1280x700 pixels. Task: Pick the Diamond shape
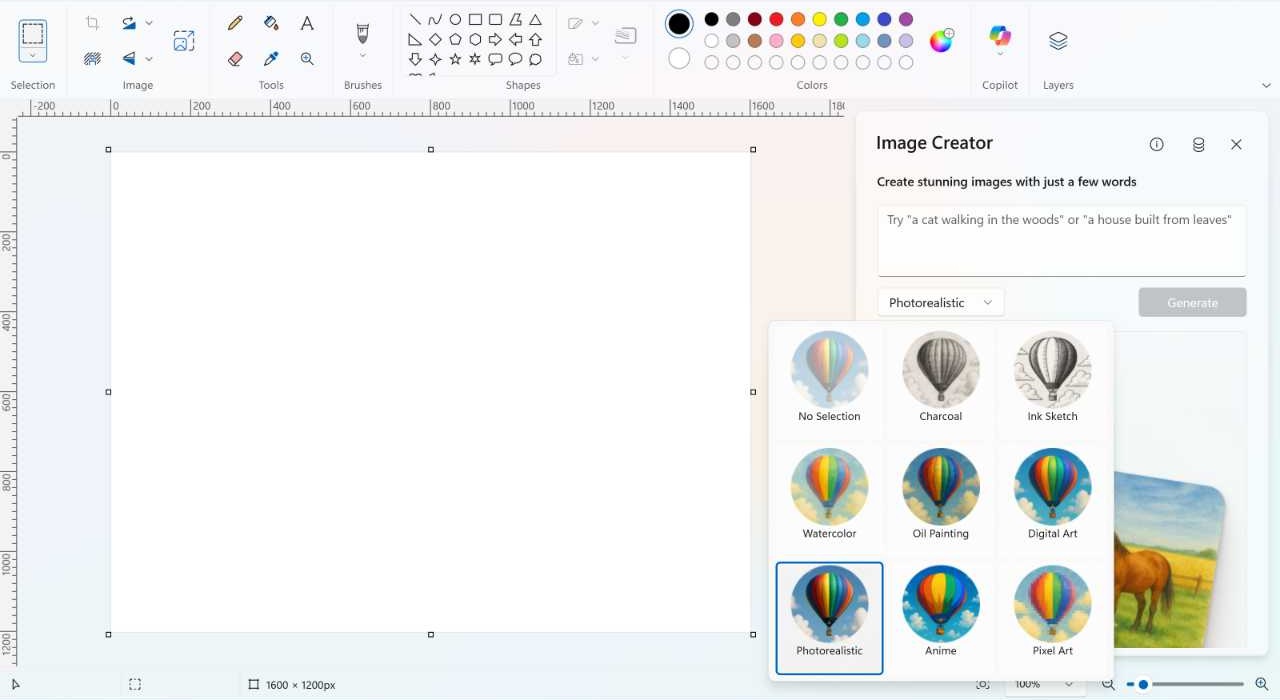point(435,39)
